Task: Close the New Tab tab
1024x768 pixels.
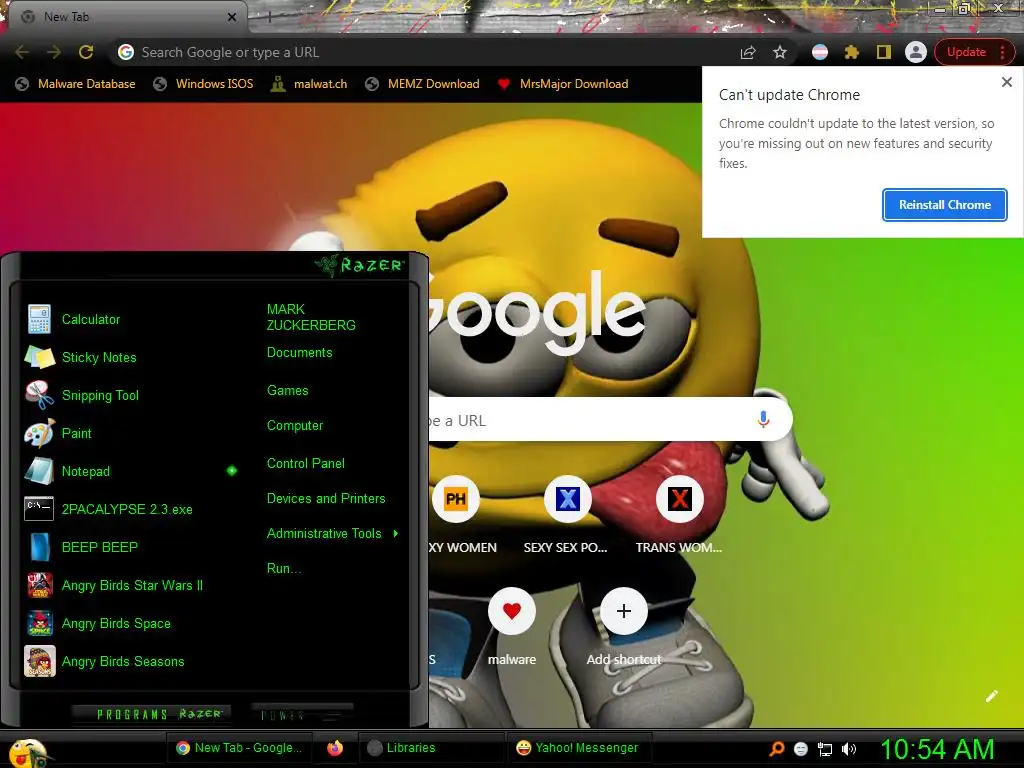Action: [231, 17]
